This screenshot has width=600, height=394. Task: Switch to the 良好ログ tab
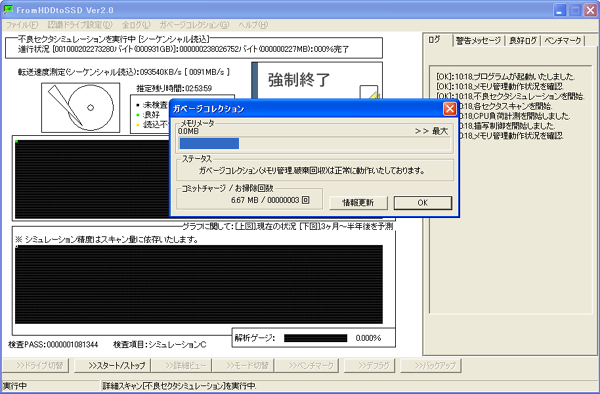522,41
